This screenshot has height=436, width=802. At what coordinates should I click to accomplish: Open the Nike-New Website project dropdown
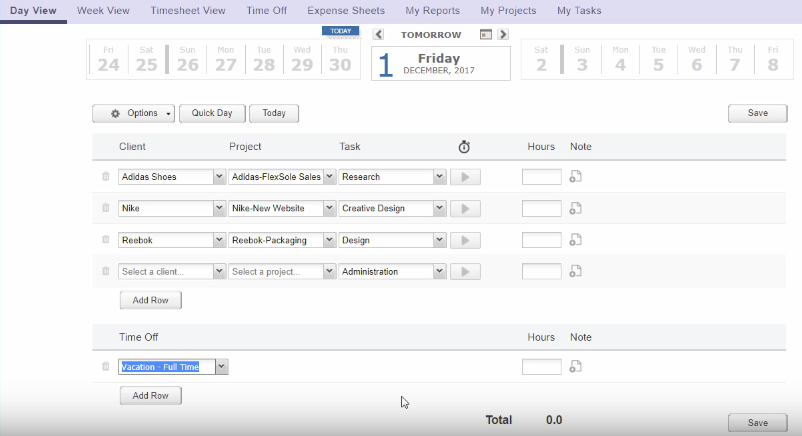coord(329,208)
